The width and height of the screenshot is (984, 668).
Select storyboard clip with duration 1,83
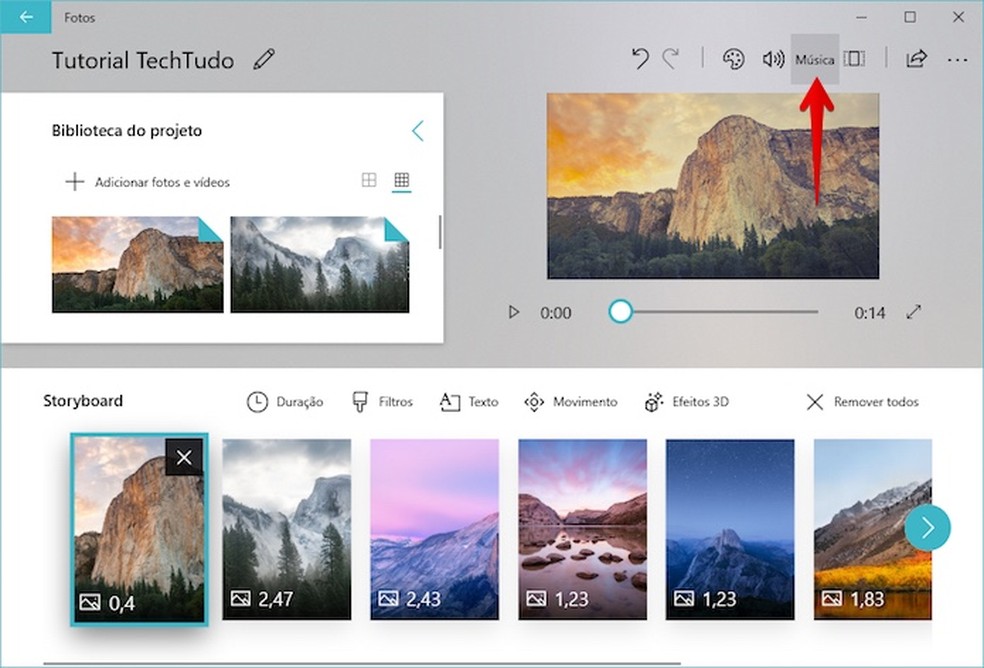point(872,529)
